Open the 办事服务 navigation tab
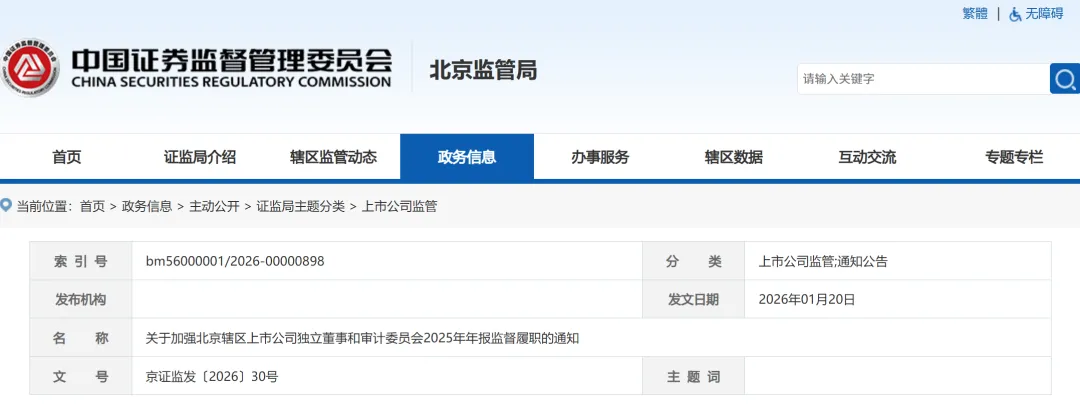 600,157
